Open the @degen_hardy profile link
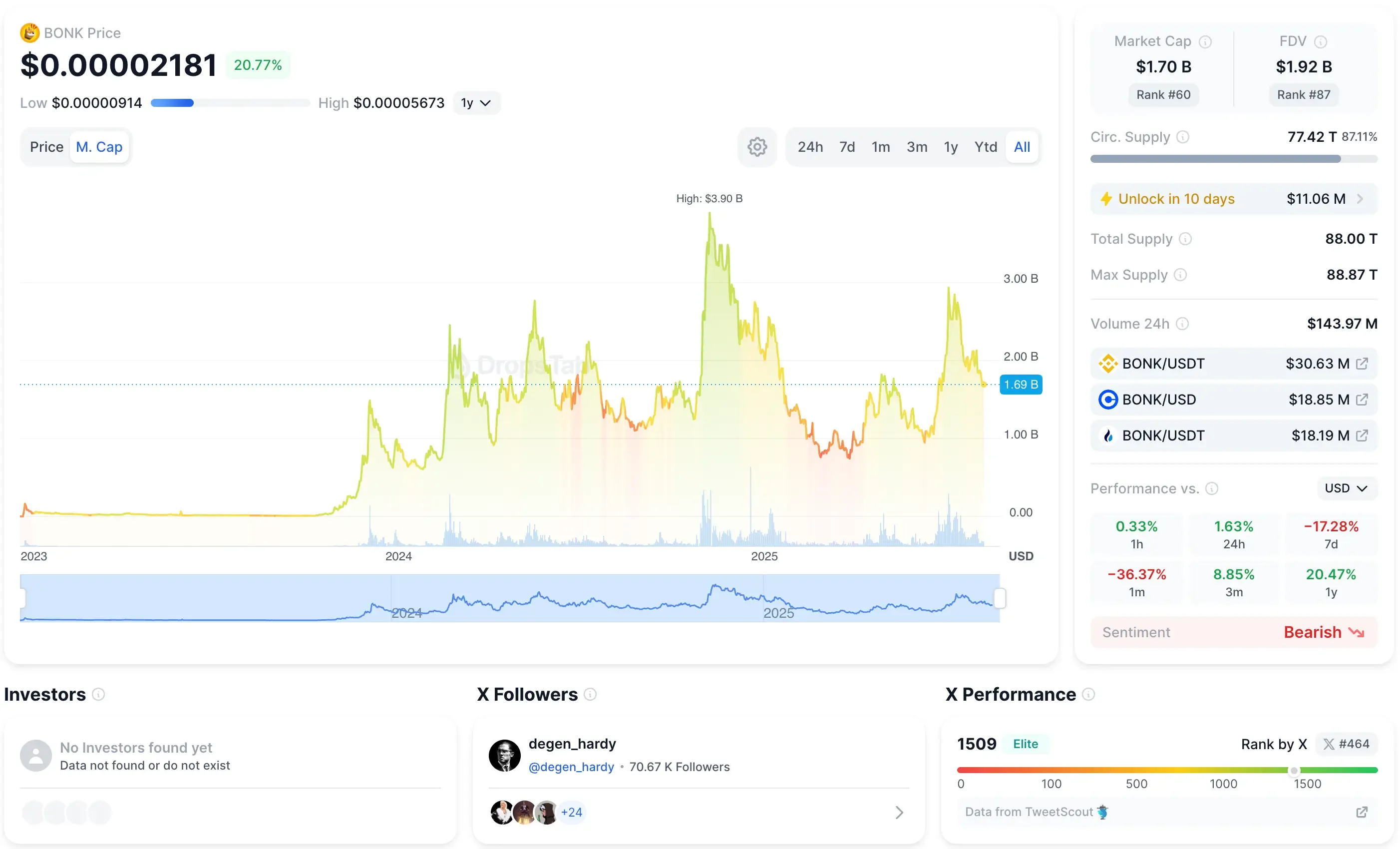 [571, 767]
